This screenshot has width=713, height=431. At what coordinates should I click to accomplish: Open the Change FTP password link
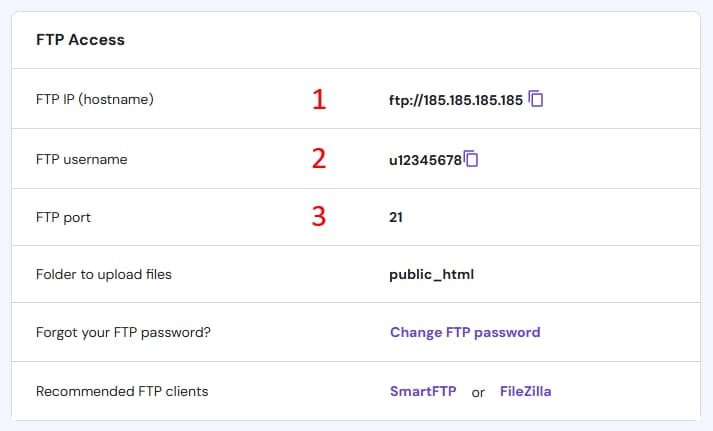pos(465,332)
